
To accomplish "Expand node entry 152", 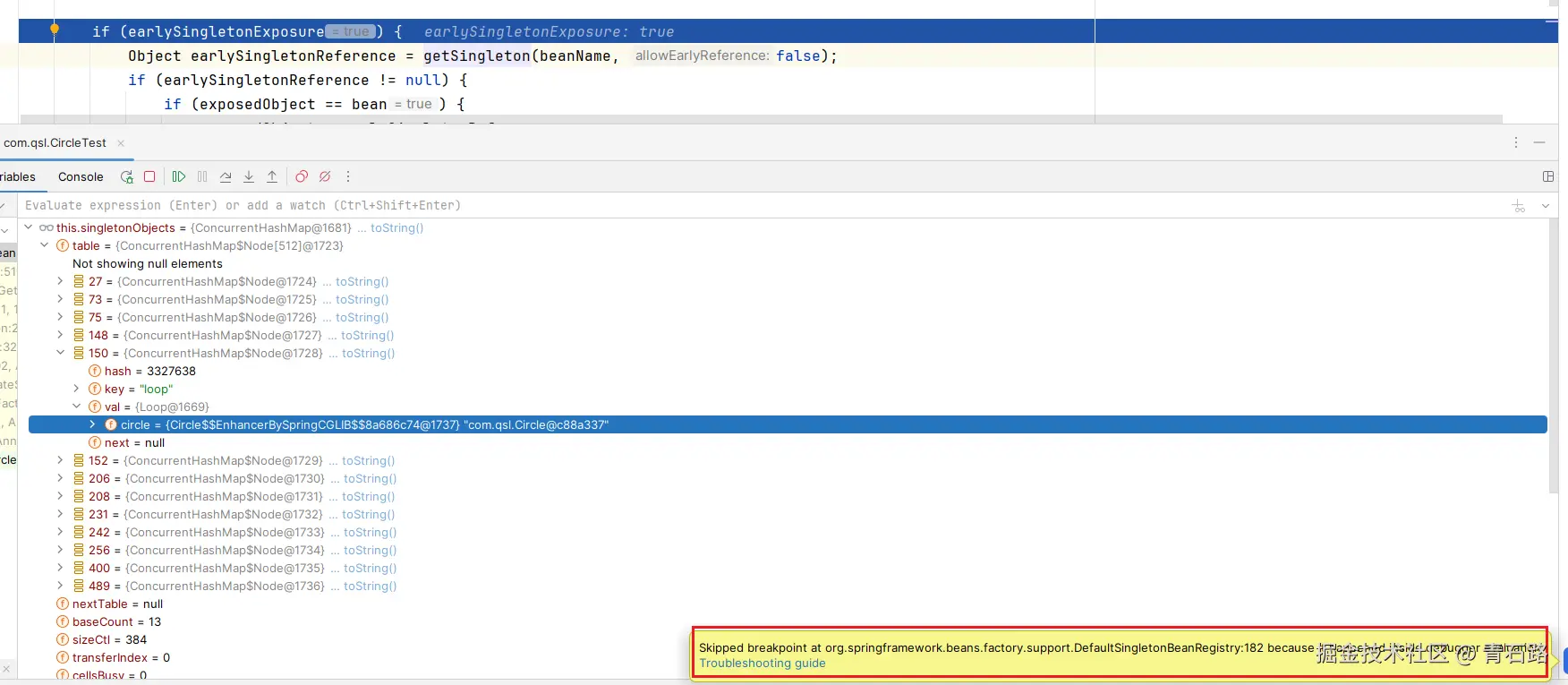I will point(60,460).
